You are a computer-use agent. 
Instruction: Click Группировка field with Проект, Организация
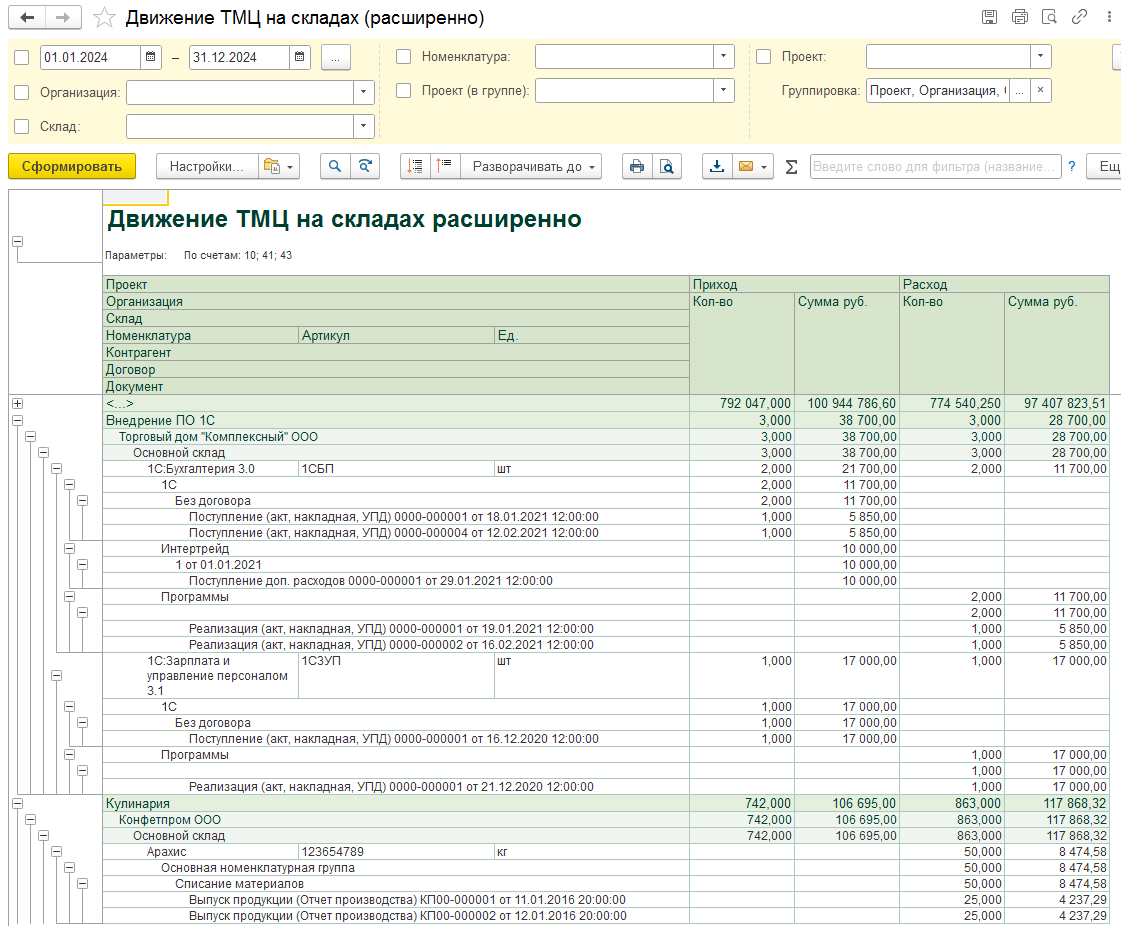tap(937, 90)
